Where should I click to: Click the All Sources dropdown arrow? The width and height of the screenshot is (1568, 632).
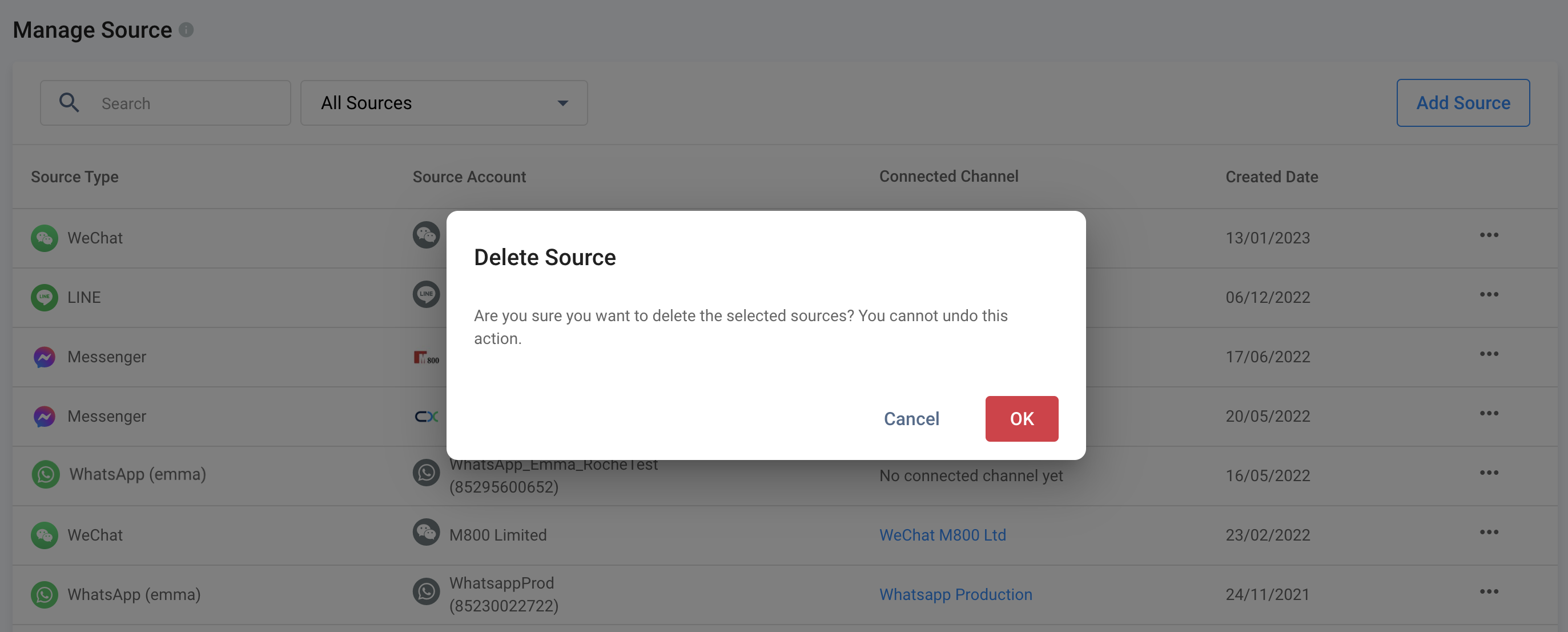tap(562, 103)
